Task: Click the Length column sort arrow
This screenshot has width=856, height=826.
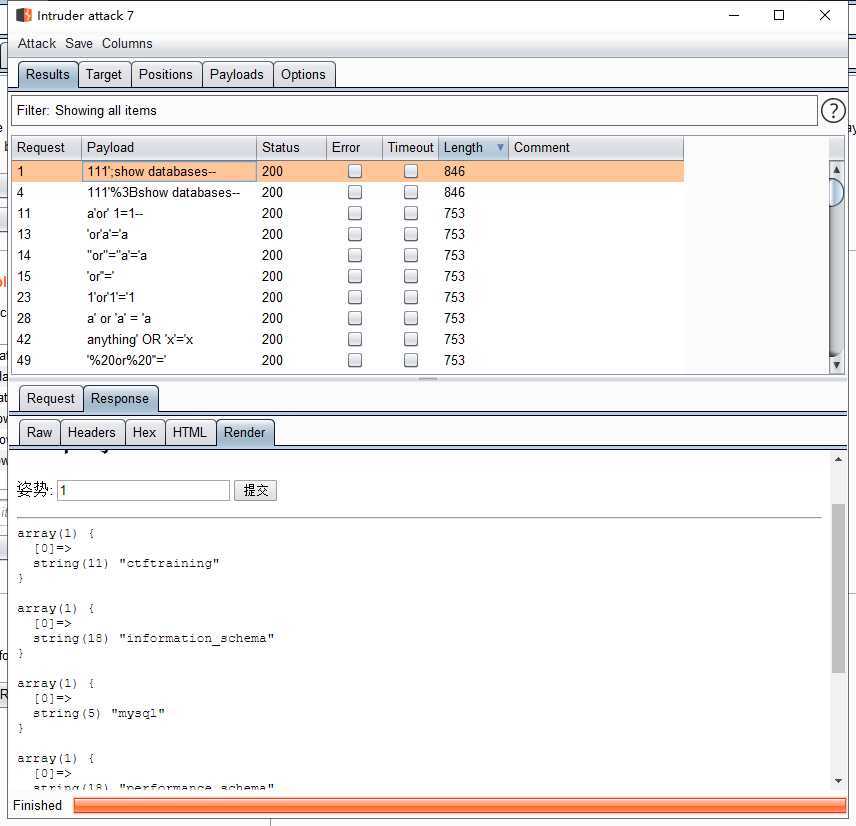Action: tap(500, 147)
